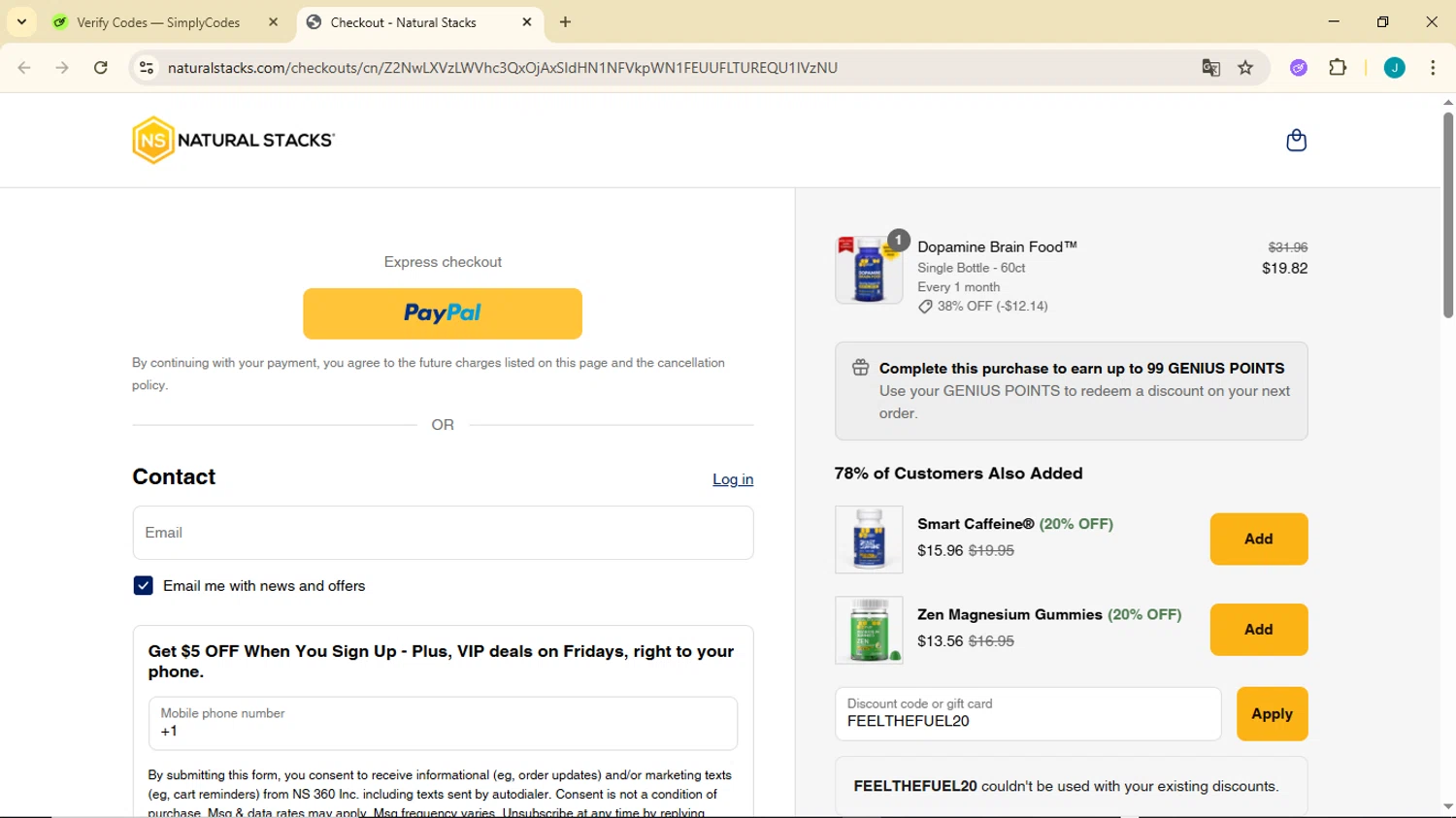1456x818 pixels.
Task: Click the Single Bottle - 60ct variant text
Action: tap(971, 268)
